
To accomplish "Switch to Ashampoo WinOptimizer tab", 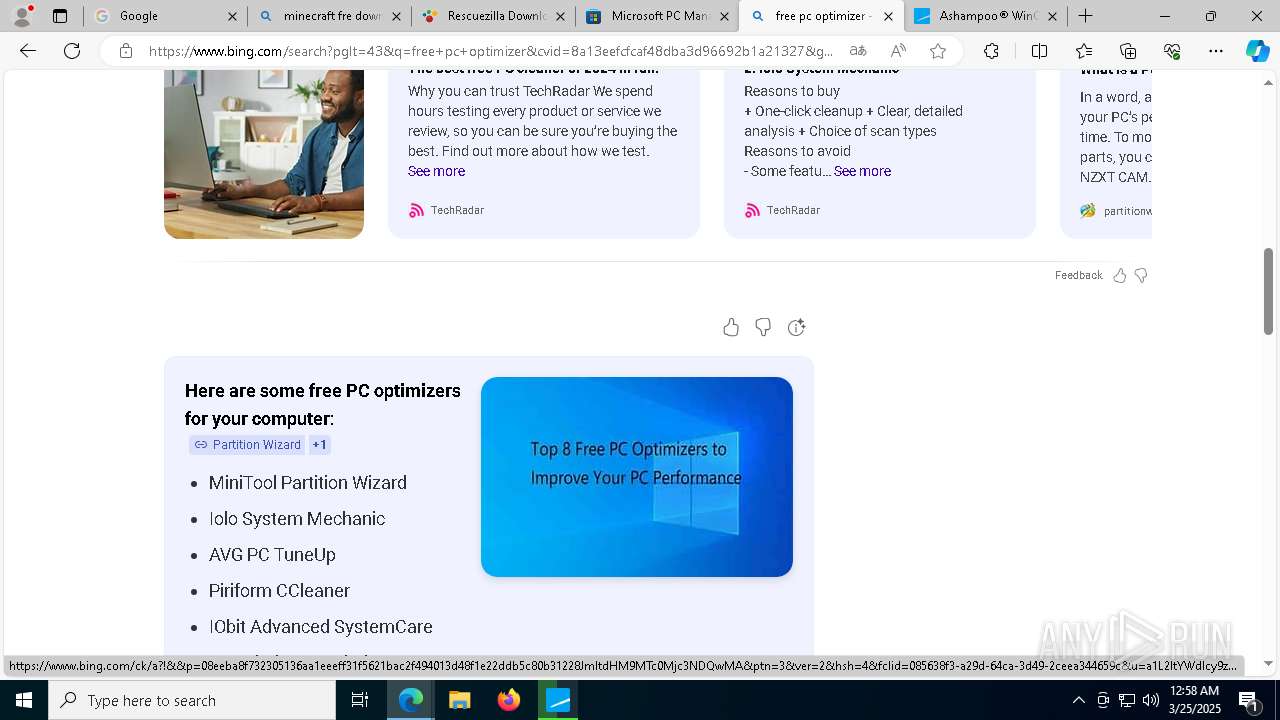I will click(985, 16).
